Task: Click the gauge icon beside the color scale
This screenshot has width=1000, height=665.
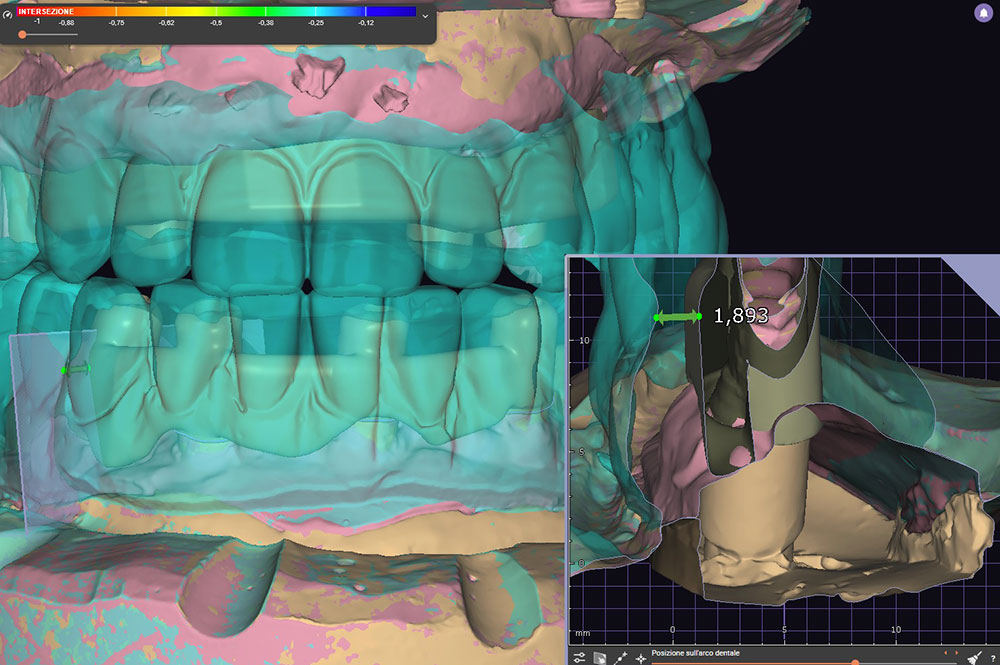Action: tap(8, 16)
